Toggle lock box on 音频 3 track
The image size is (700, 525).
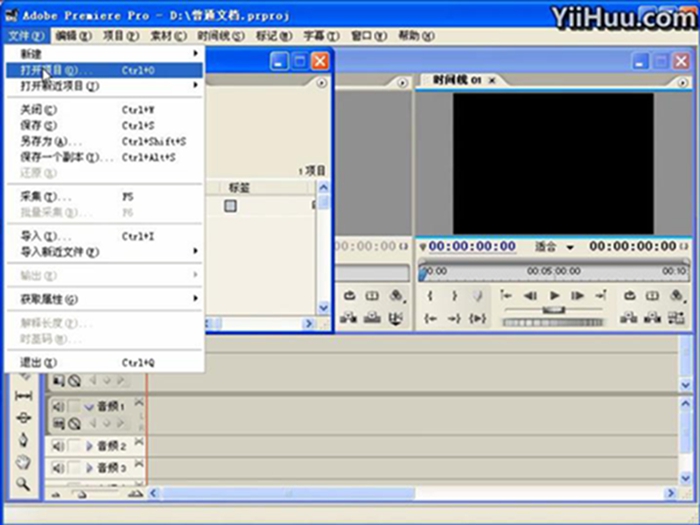pos(74,468)
